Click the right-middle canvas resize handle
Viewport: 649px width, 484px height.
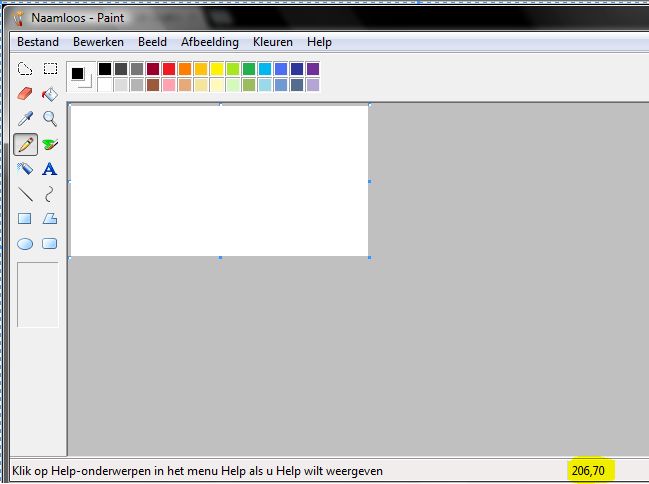370,181
